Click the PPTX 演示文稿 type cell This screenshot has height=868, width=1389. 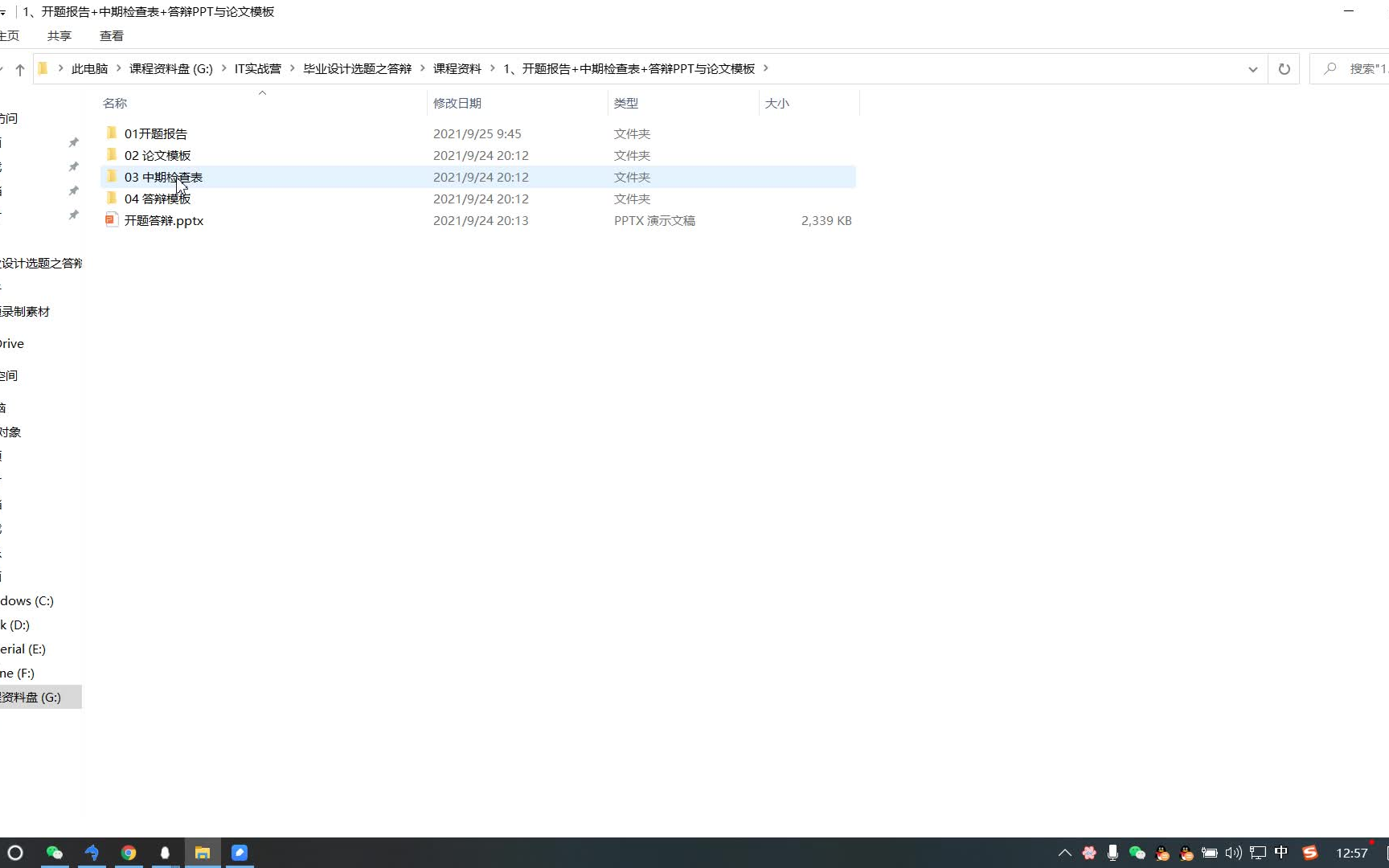654,220
